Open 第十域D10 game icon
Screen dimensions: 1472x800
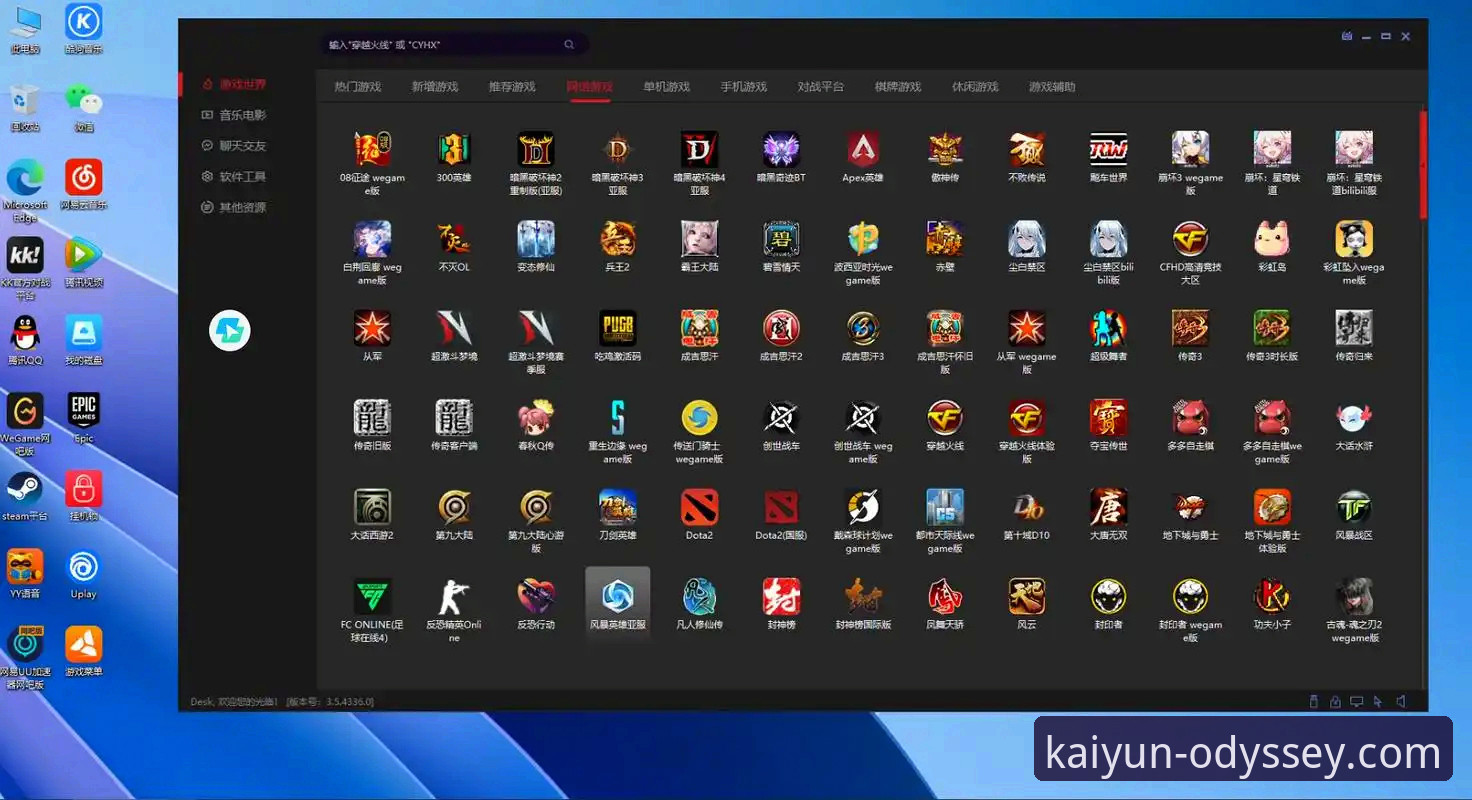[x=1026, y=508]
